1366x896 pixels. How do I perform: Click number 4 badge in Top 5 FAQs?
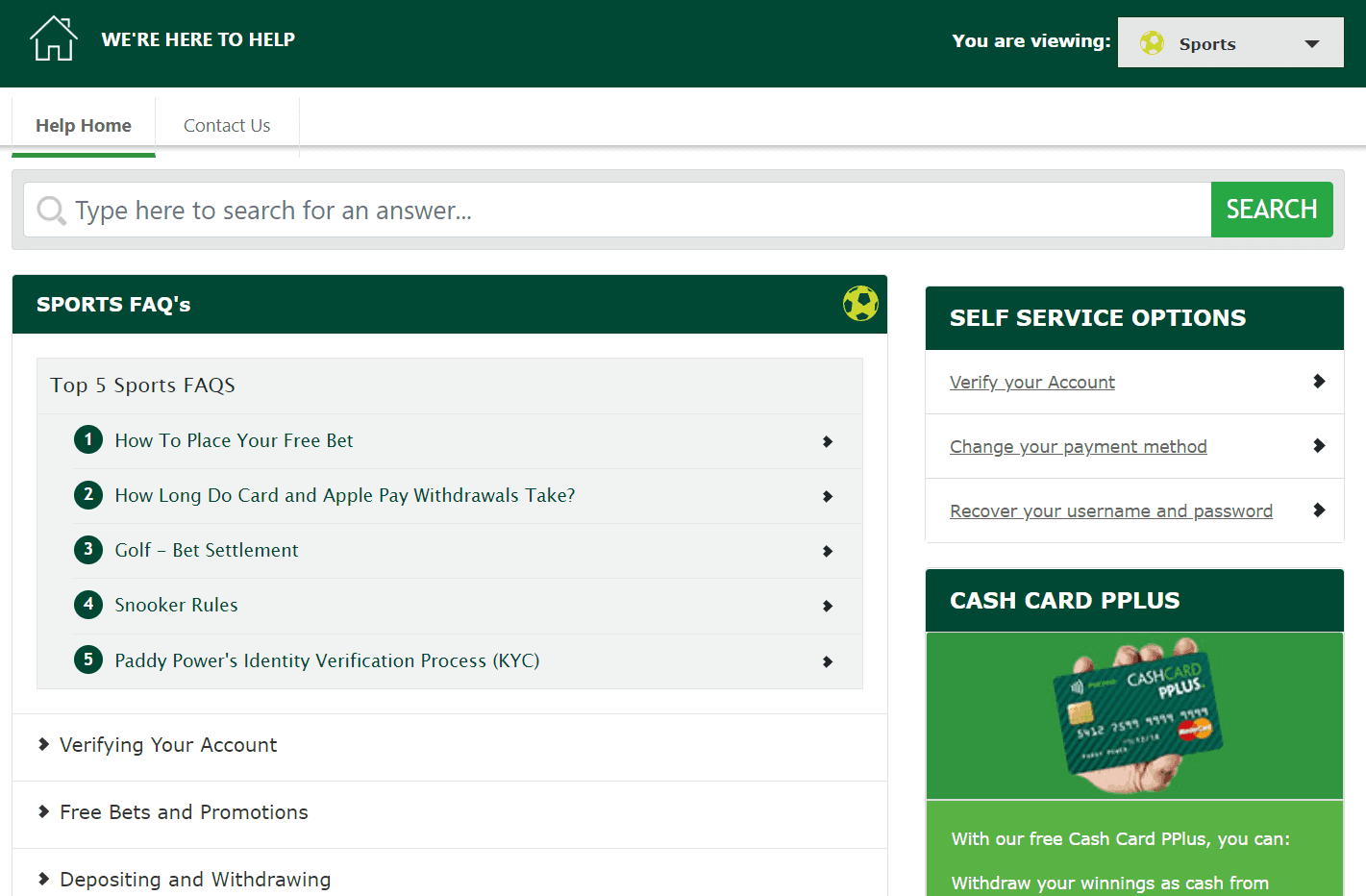(x=88, y=604)
